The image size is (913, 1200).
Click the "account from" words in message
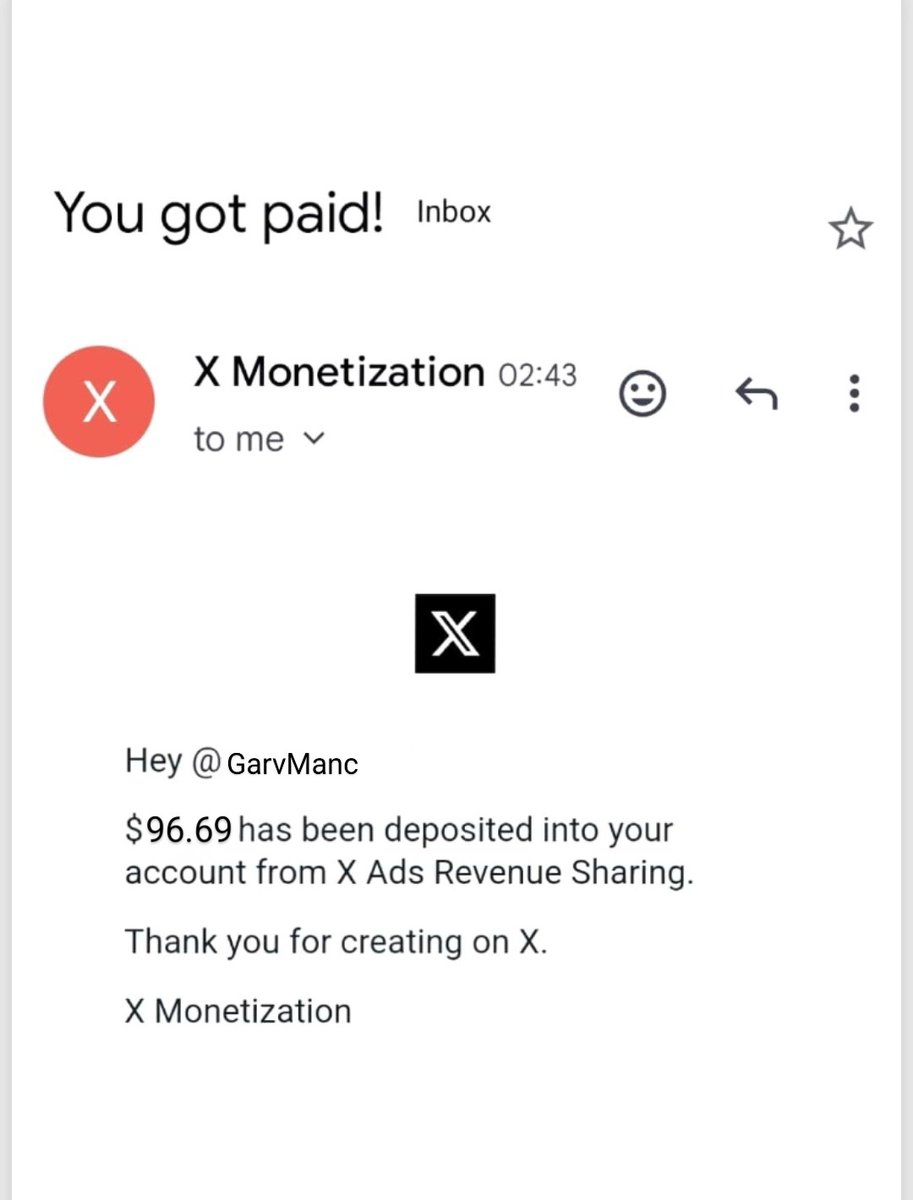tap(226, 873)
